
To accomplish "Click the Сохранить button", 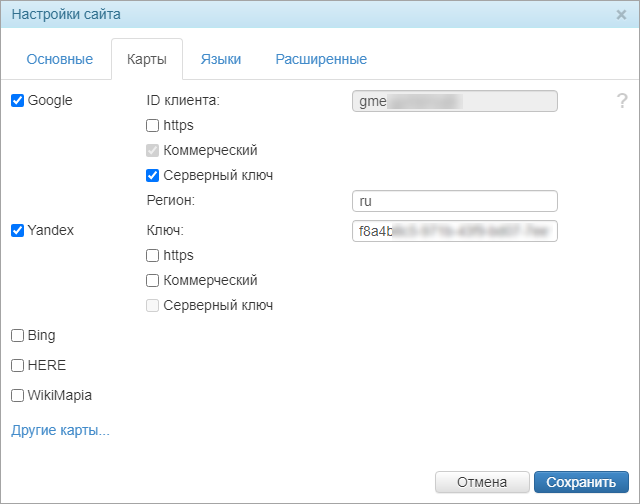I will pyautogui.click(x=581, y=482).
